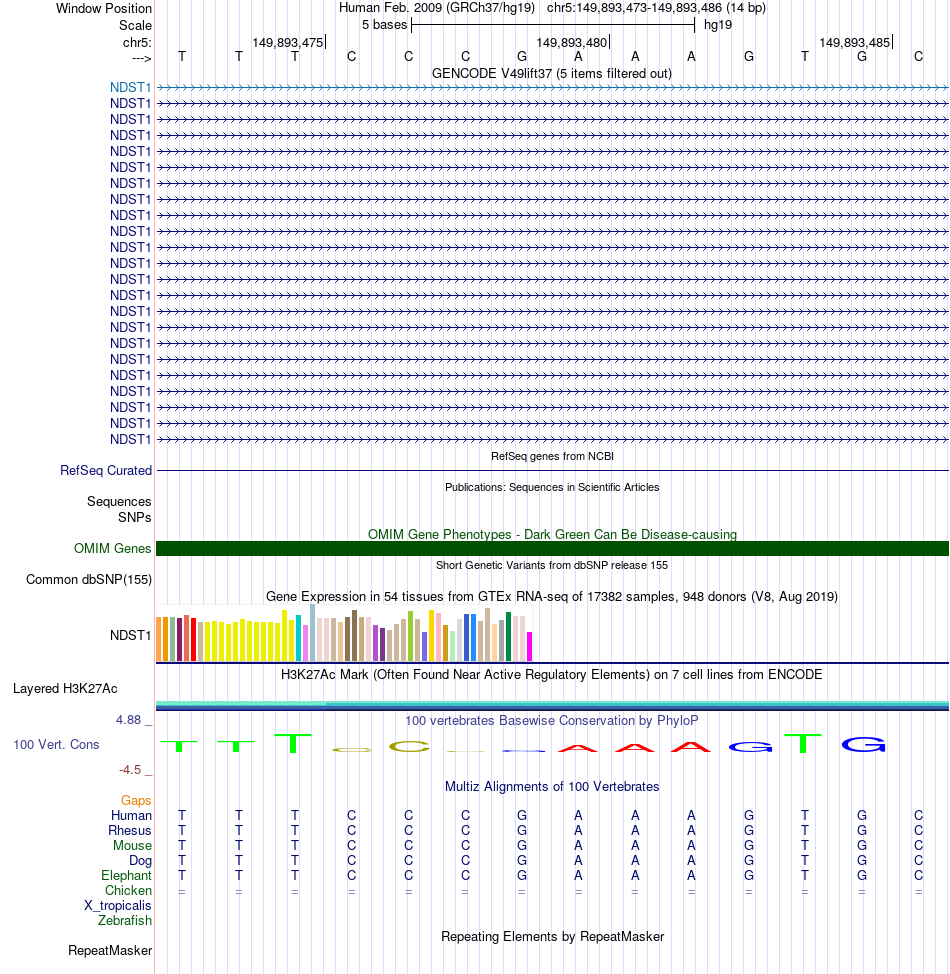Click the chr5:149,893,473-149,893,486 position text

pyautogui.click(x=656, y=8)
